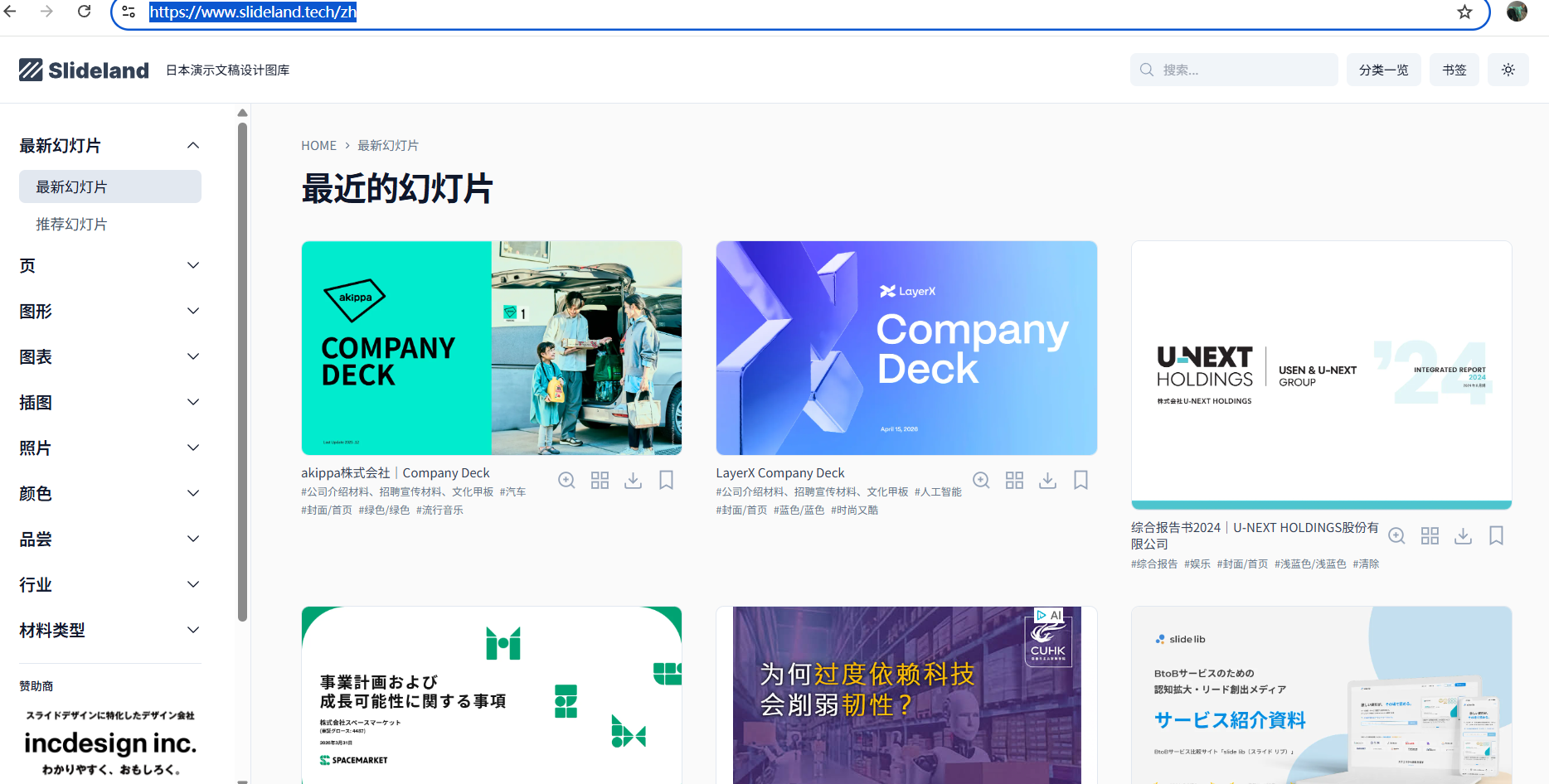Zoom preview of U-NEXT HOLDINGS report
1549x784 pixels.
(1396, 536)
